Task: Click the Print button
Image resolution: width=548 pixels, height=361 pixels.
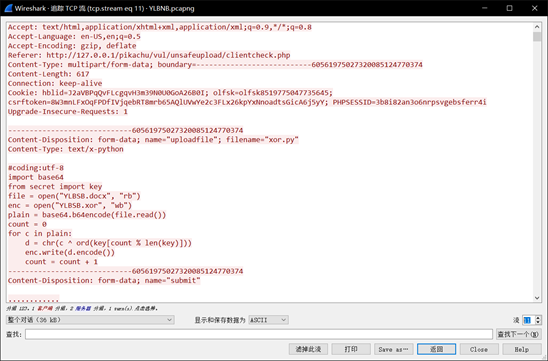Action: tap(351, 349)
